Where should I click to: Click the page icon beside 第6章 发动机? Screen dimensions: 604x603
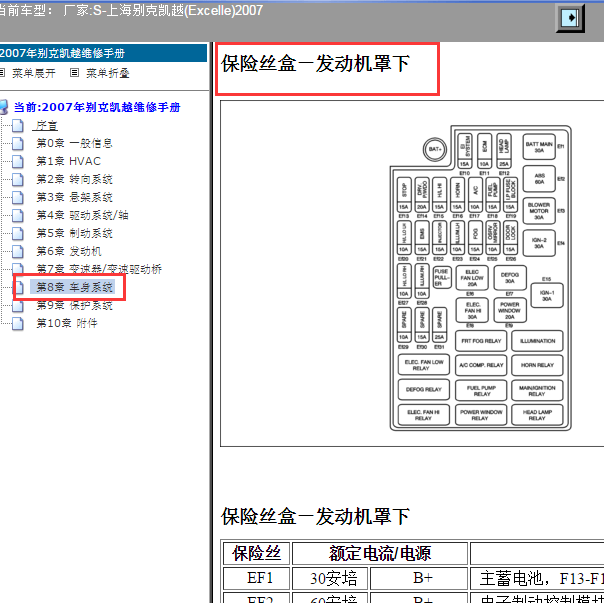click(18, 252)
